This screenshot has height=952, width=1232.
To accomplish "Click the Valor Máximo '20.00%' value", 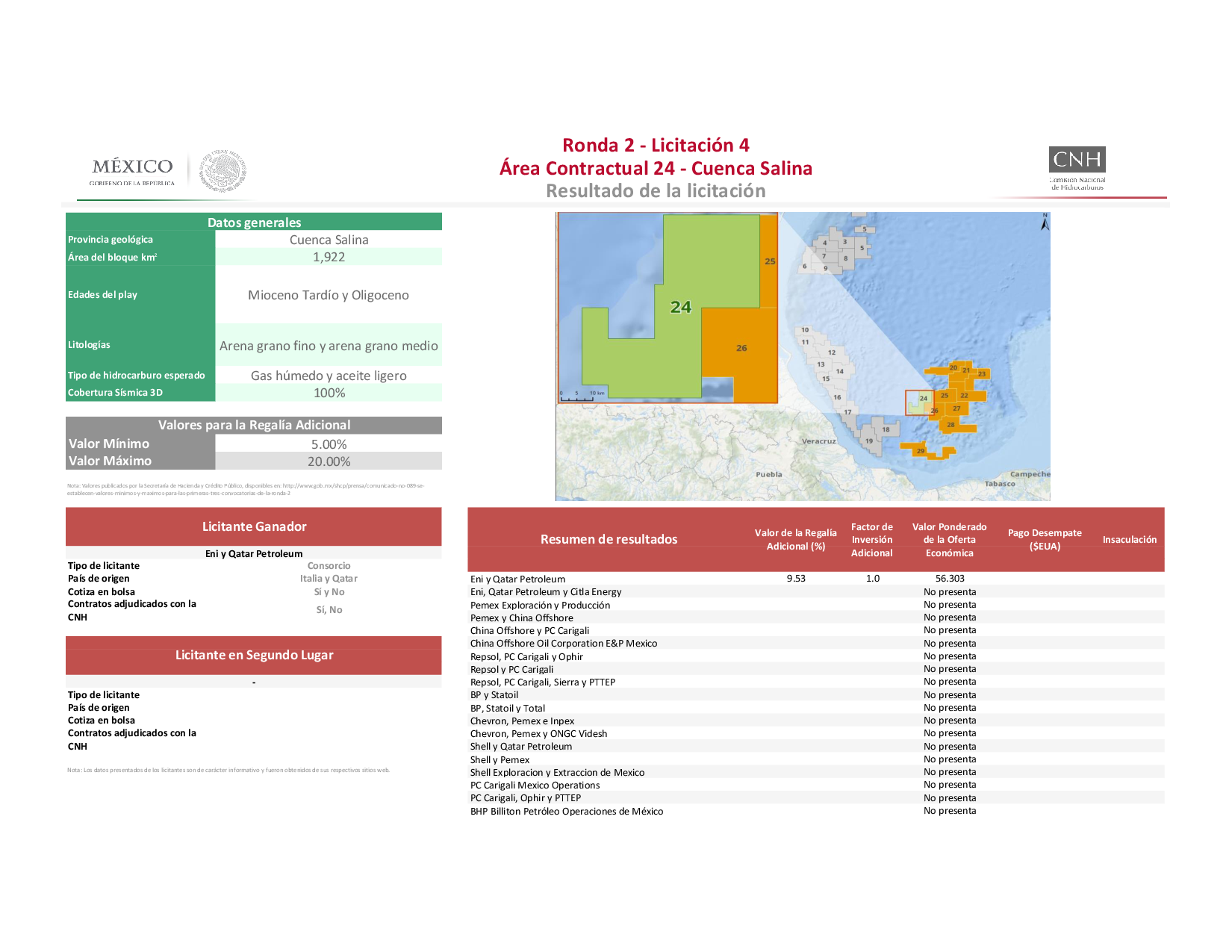I will [x=329, y=461].
